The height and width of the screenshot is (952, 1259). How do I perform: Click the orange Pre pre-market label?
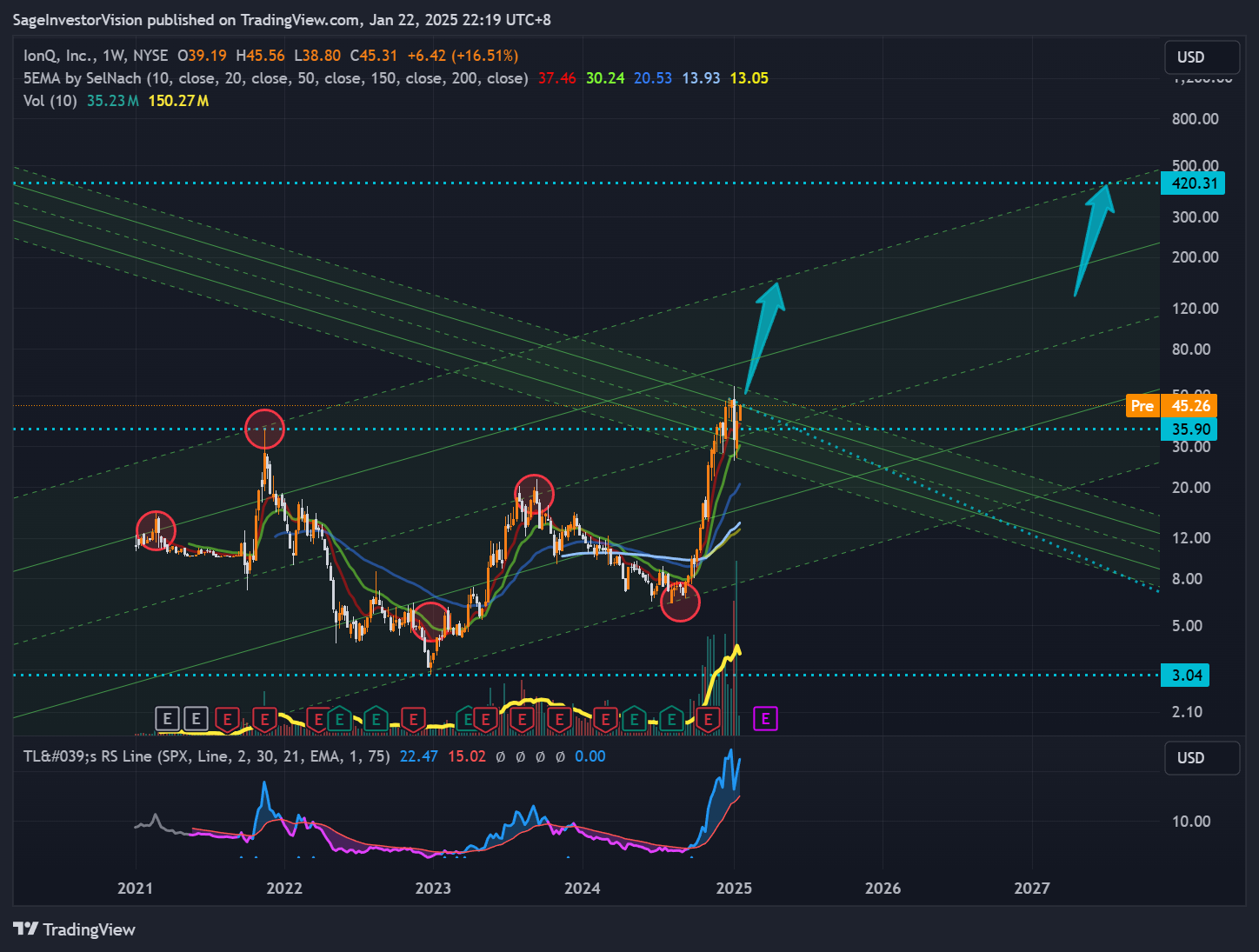click(1142, 406)
